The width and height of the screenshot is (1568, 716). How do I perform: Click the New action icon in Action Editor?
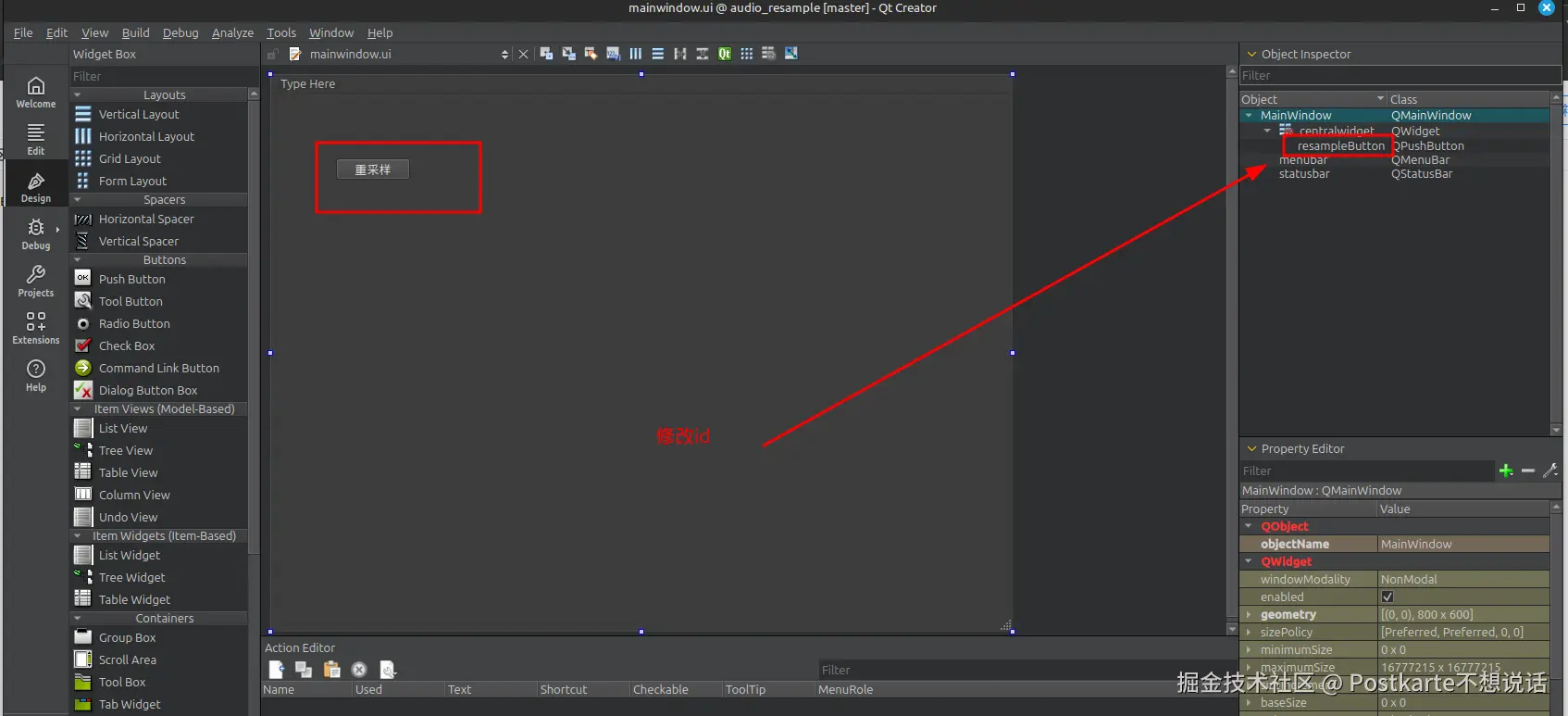click(276, 669)
